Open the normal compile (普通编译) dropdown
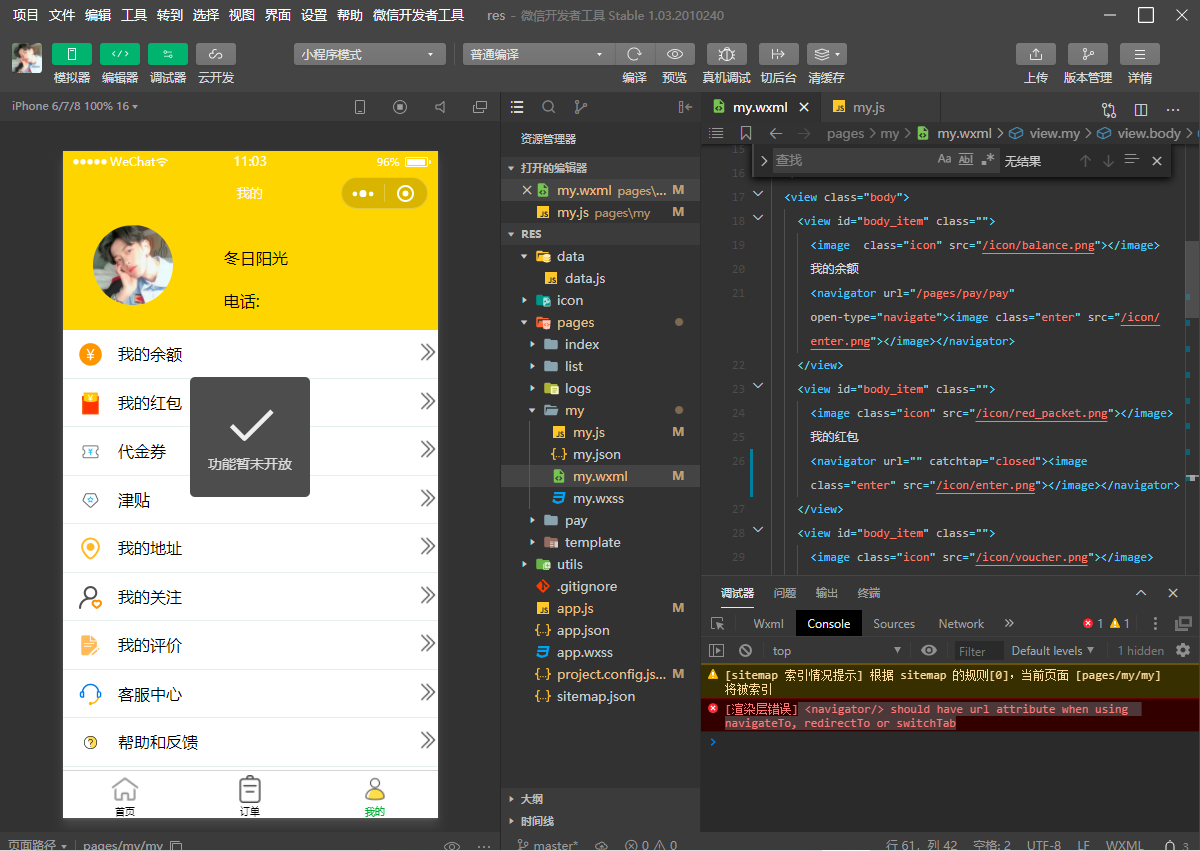 (x=538, y=54)
